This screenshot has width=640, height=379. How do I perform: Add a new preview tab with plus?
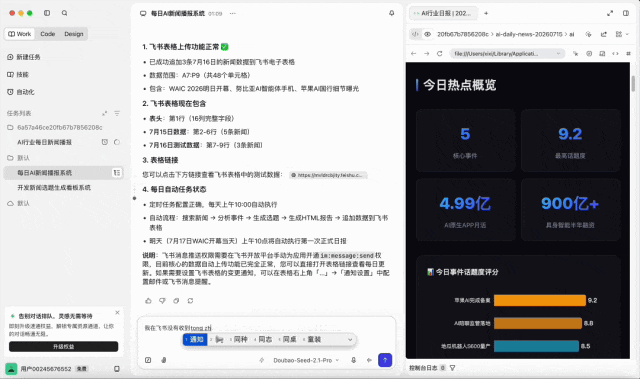486,13
